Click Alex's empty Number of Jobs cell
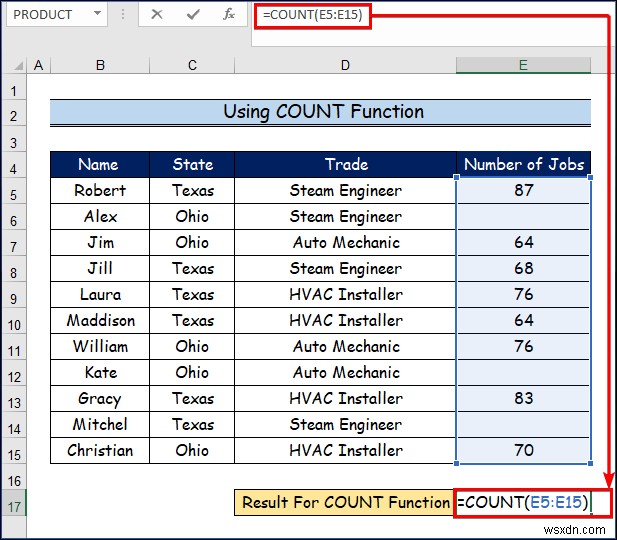This screenshot has width=617, height=540. [523, 216]
